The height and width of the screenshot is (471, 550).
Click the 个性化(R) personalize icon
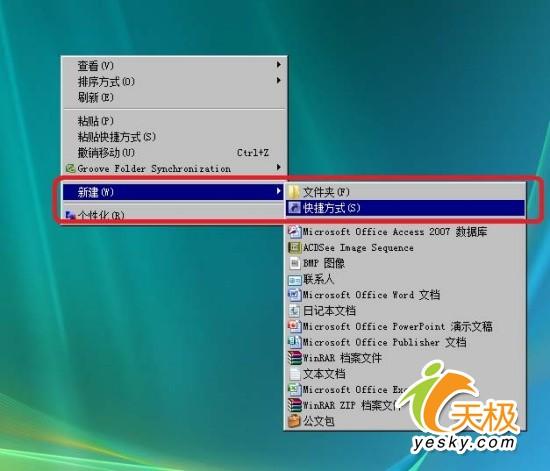tap(71, 214)
